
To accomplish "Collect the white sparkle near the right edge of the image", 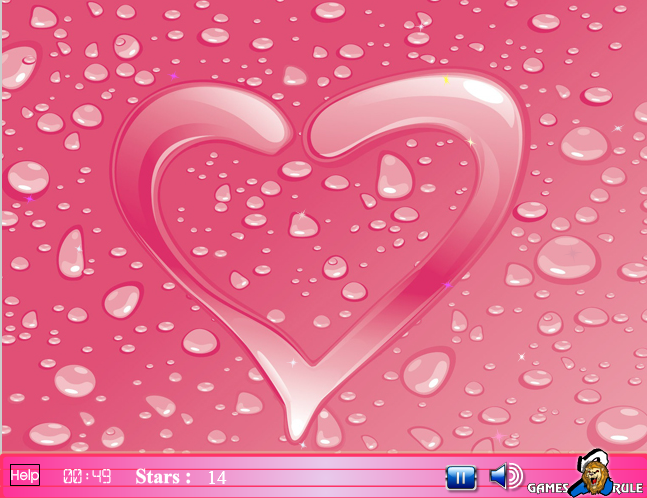I will coord(618,128).
